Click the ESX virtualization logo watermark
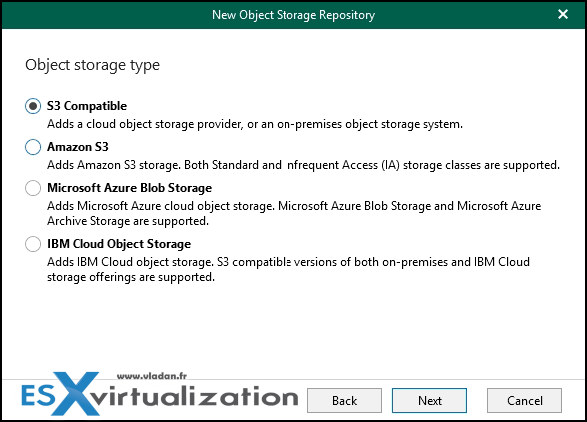The image size is (587, 422). (x=159, y=394)
